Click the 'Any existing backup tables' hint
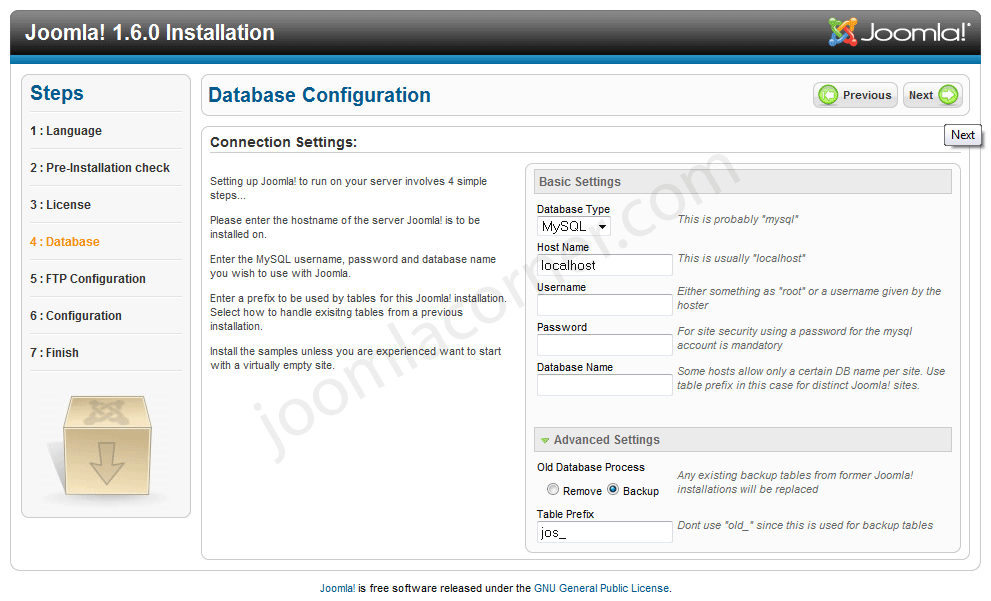This screenshot has width=991, height=601. coord(795,482)
